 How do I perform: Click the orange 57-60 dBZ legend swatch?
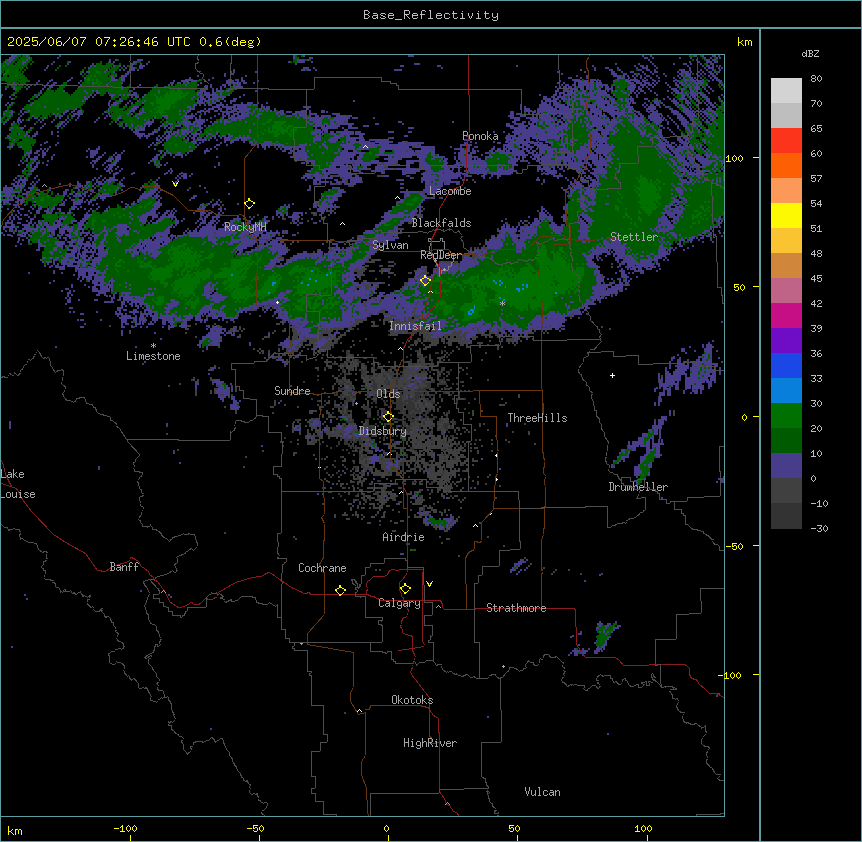point(786,165)
